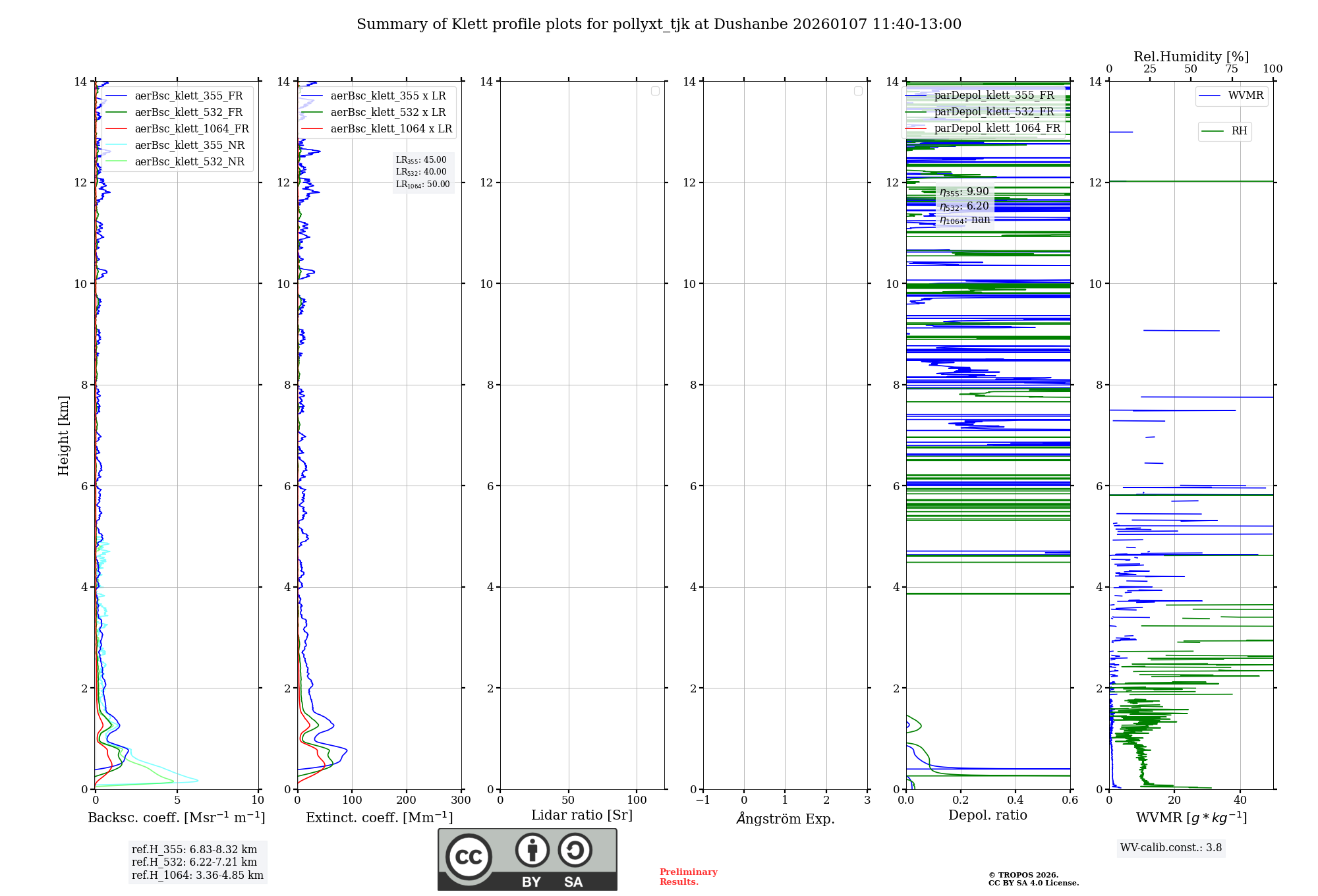The height and width of the screenshot is (896, 1318).
Task: Click the Rel.Humidity [%] top axis label
Action: pyautogui.click(x=1191, y=57)
